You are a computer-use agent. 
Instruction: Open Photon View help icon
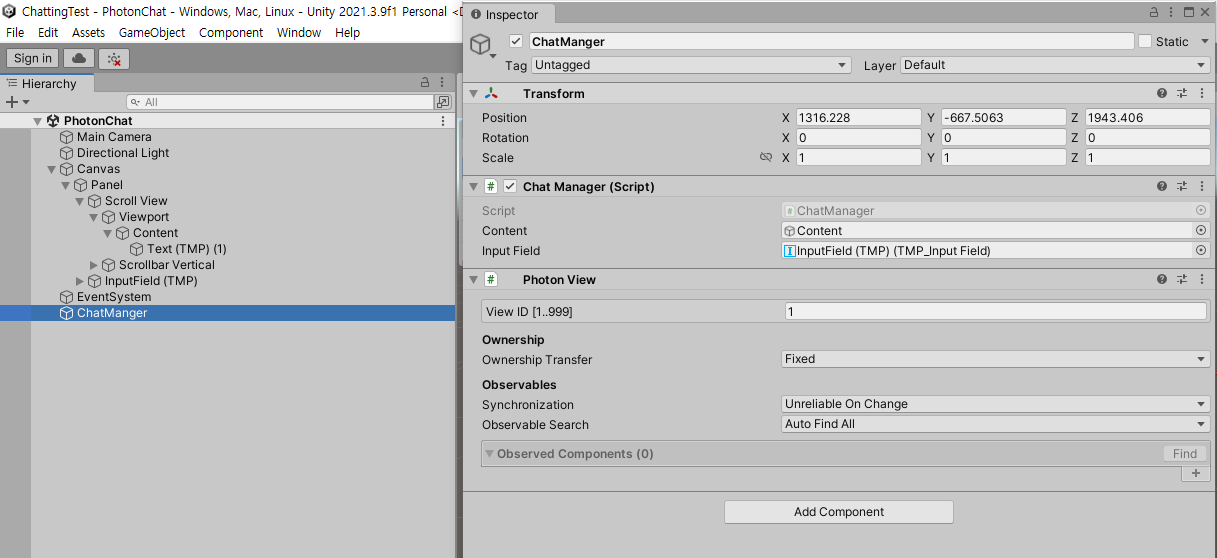(x=1162, y=279)
